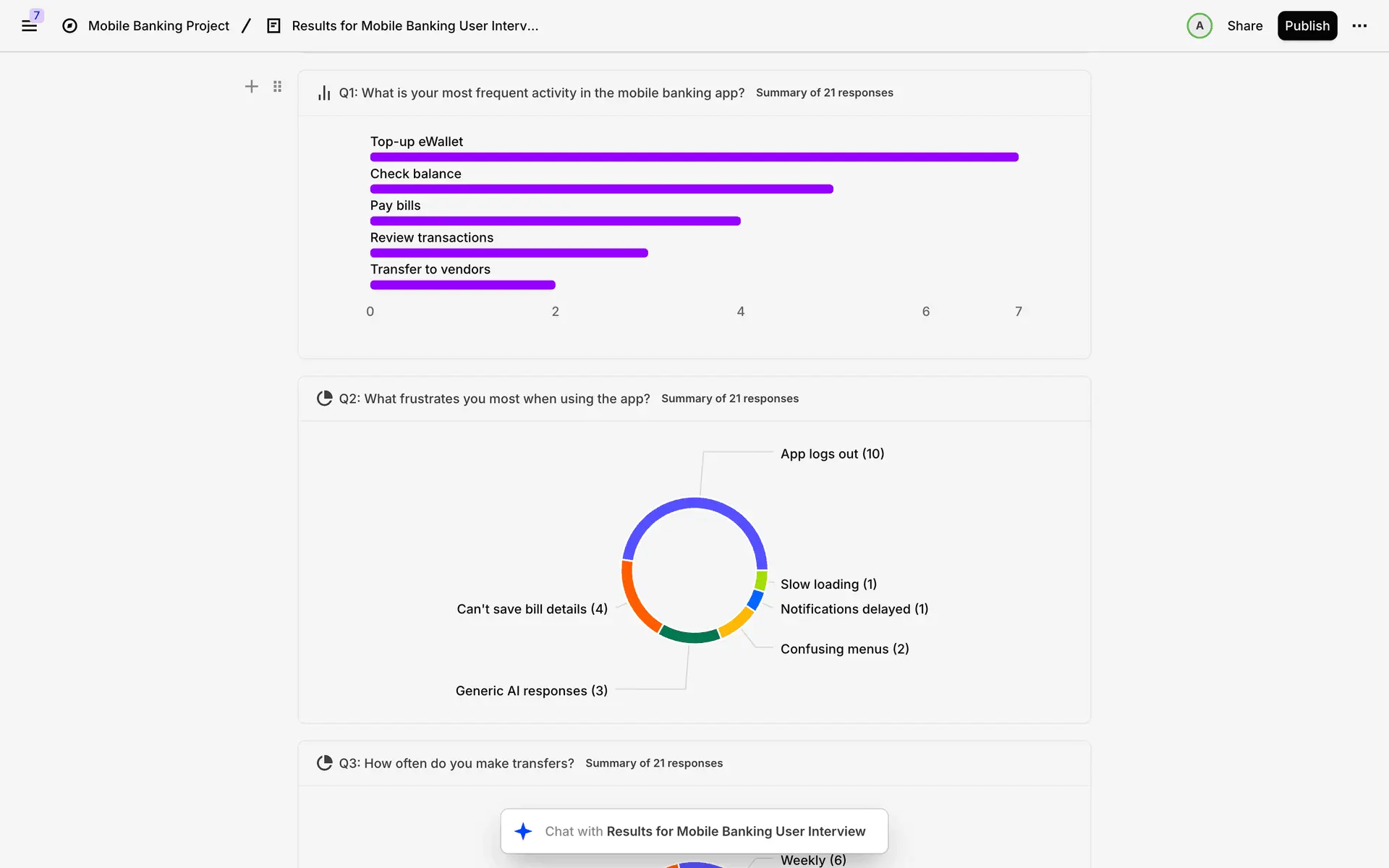Viewport: 1389px width, 868px height.
Task: Click the document page icon in breadcrumb
Action: (x=273, y=26)
